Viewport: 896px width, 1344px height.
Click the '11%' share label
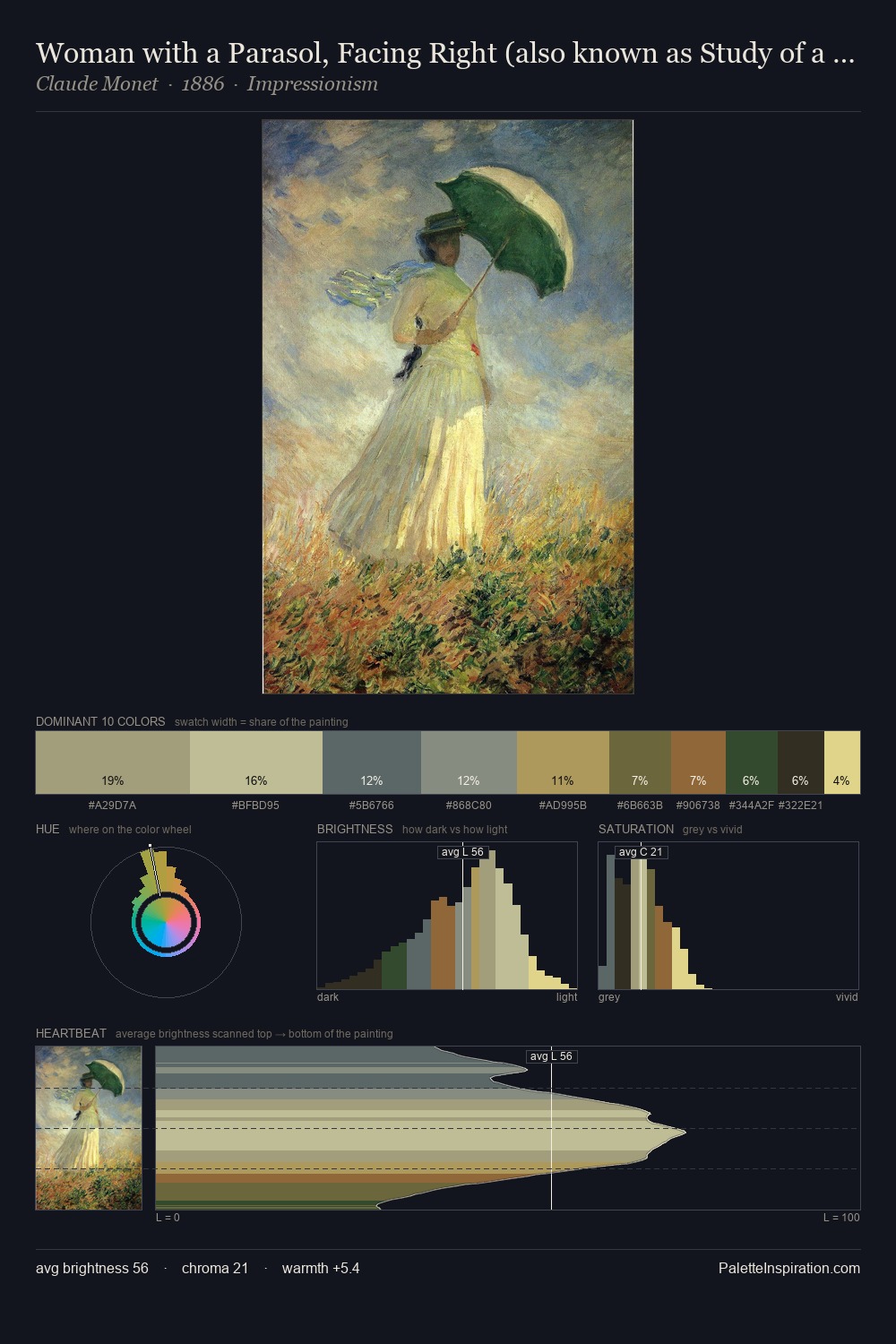pyautogui.click(x=563, y=780)
